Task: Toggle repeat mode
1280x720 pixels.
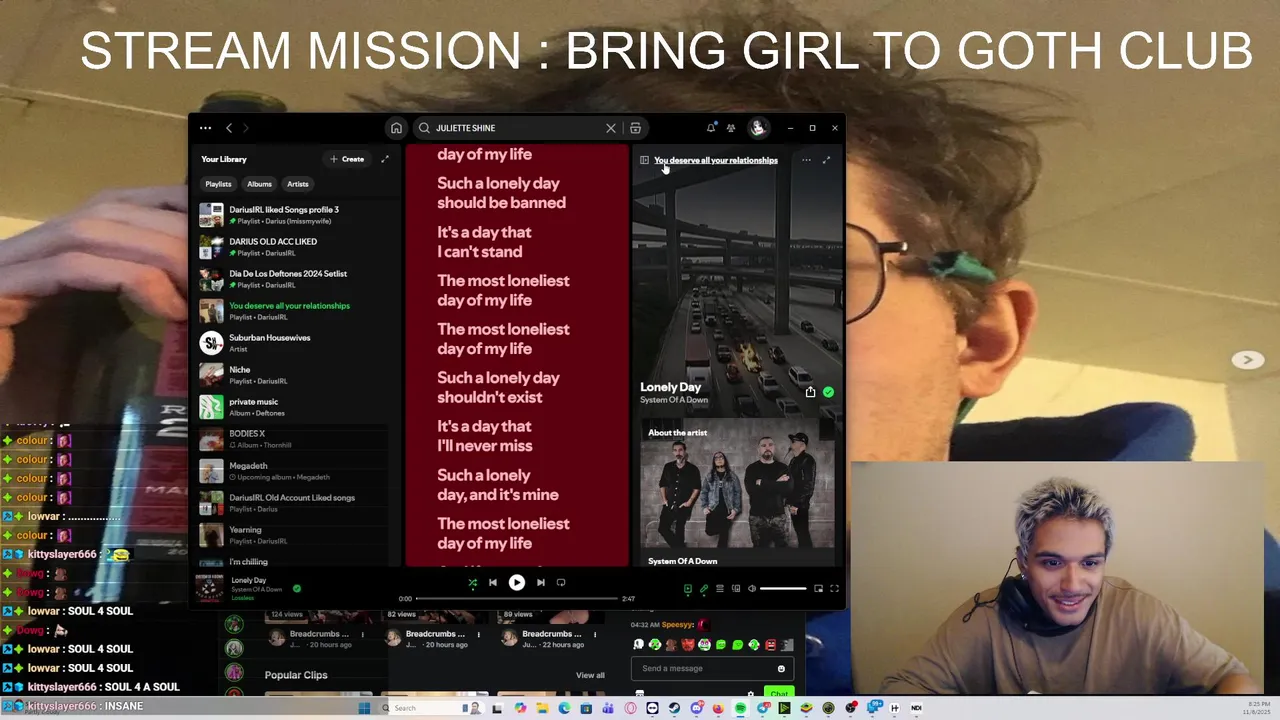Action: (561, 582)
